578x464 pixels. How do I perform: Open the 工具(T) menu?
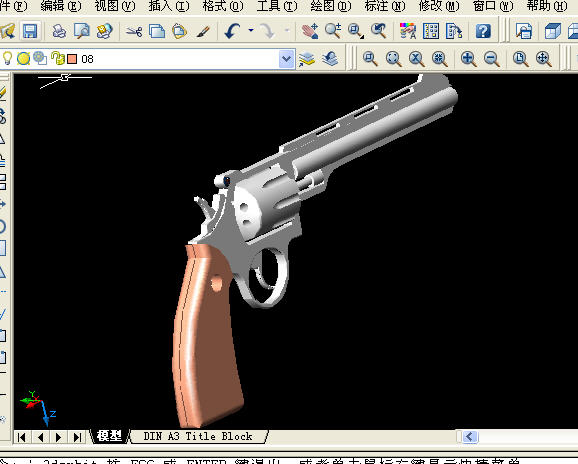pos(277,6)
